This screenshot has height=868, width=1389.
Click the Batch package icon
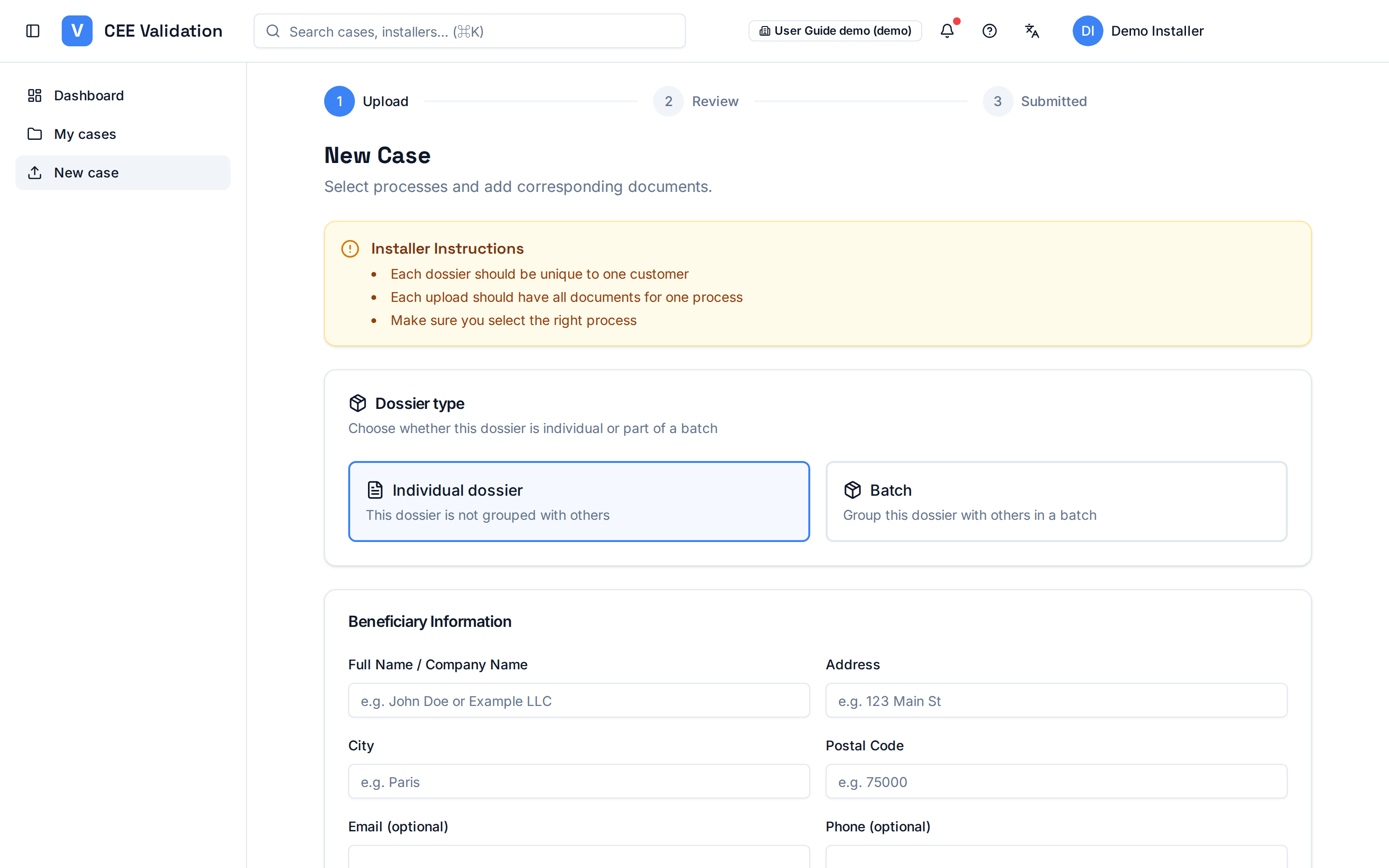coord(852,489)
